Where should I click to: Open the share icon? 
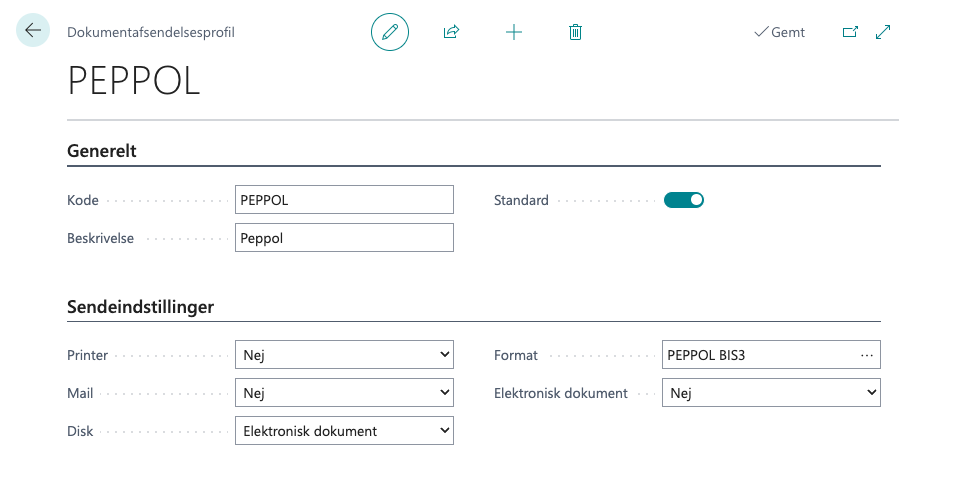click(x=451, y=32)
